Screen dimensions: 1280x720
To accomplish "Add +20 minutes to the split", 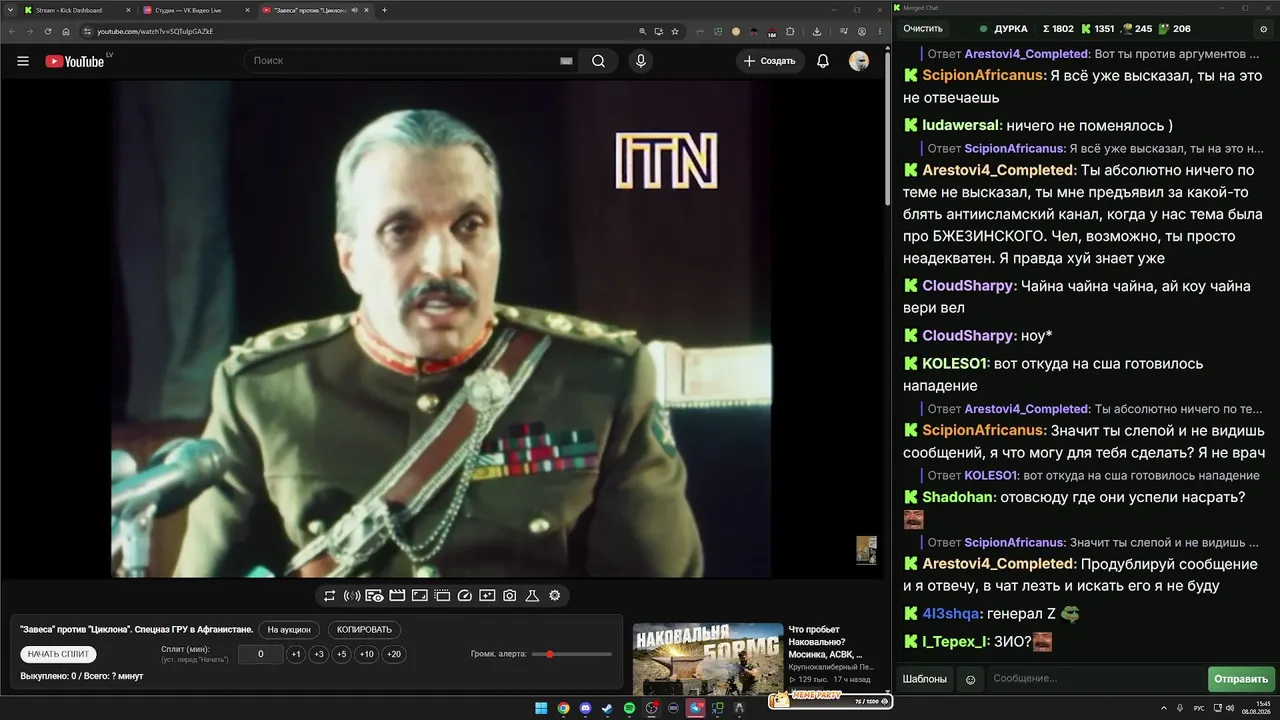I will (394, 654).
